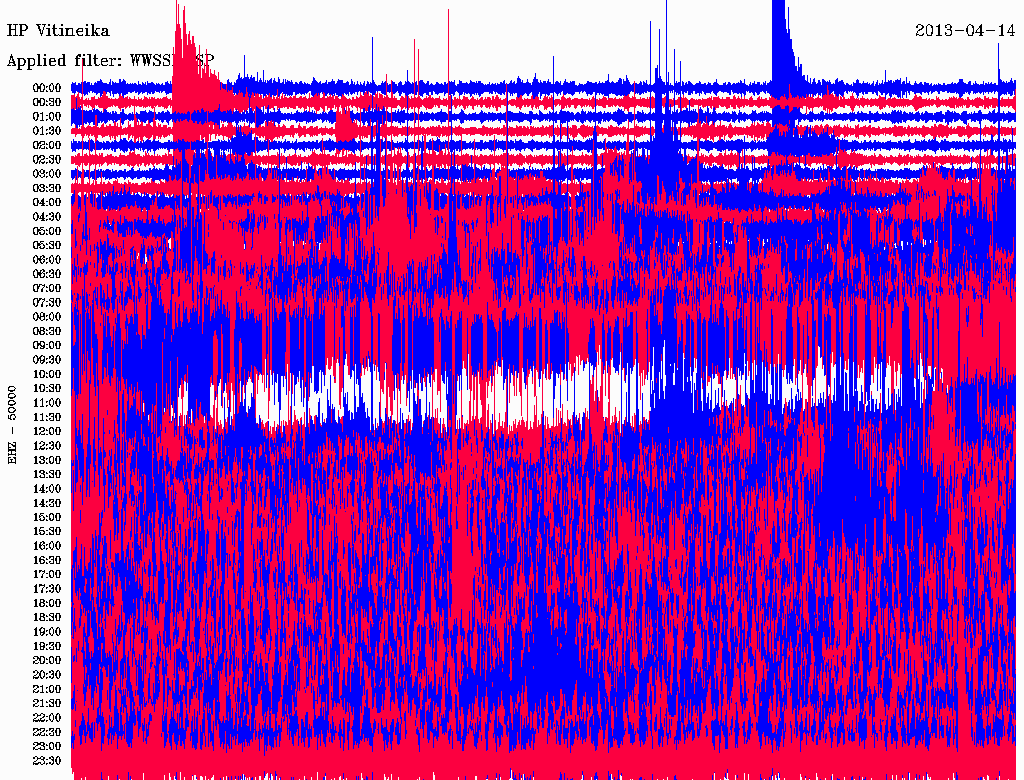Click the 00:00 time label

47,88
